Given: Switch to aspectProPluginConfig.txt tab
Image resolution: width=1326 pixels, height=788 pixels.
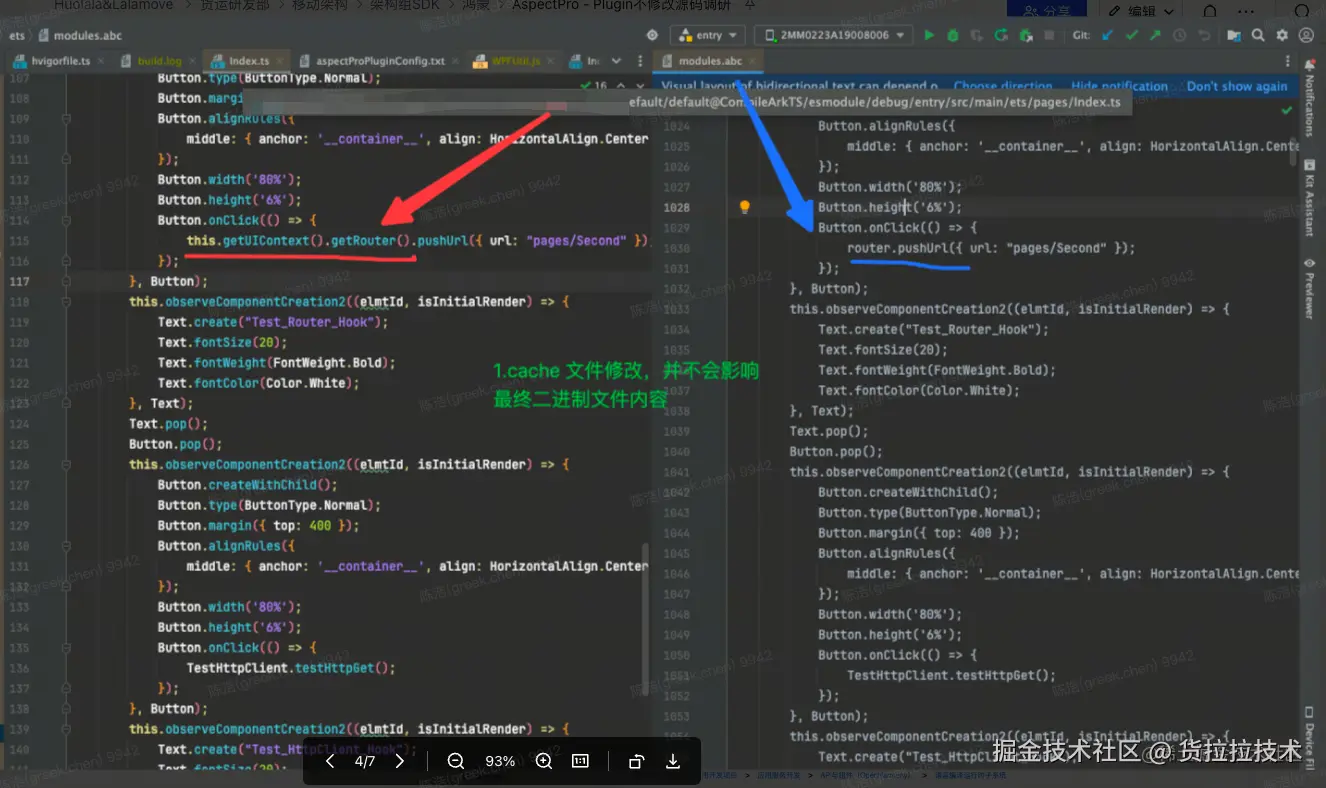Looking at the screenshot, I should pyautogui.click(x=380, y=61).
